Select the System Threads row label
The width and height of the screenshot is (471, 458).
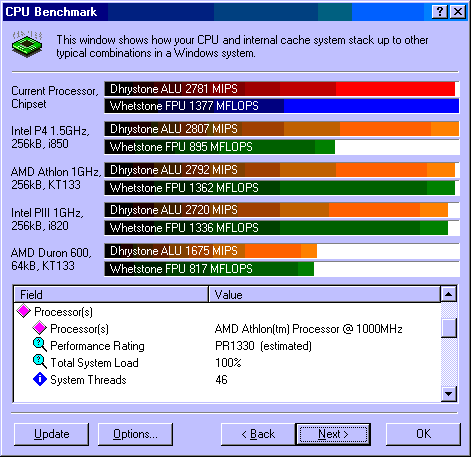coord(88,380)
